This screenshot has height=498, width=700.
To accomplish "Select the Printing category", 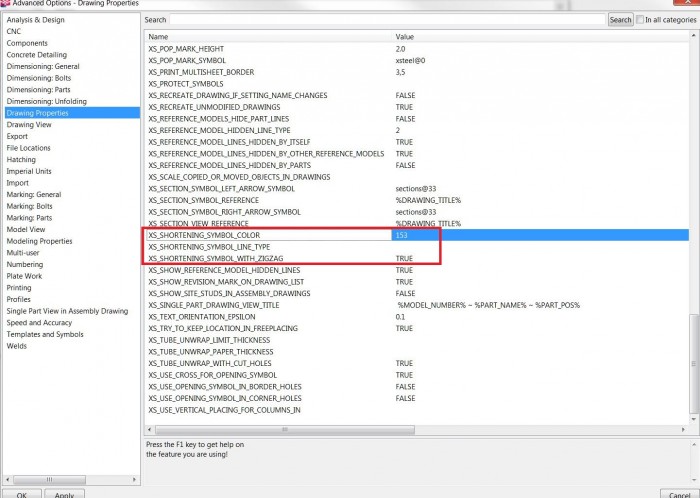I will pos(19,287).
